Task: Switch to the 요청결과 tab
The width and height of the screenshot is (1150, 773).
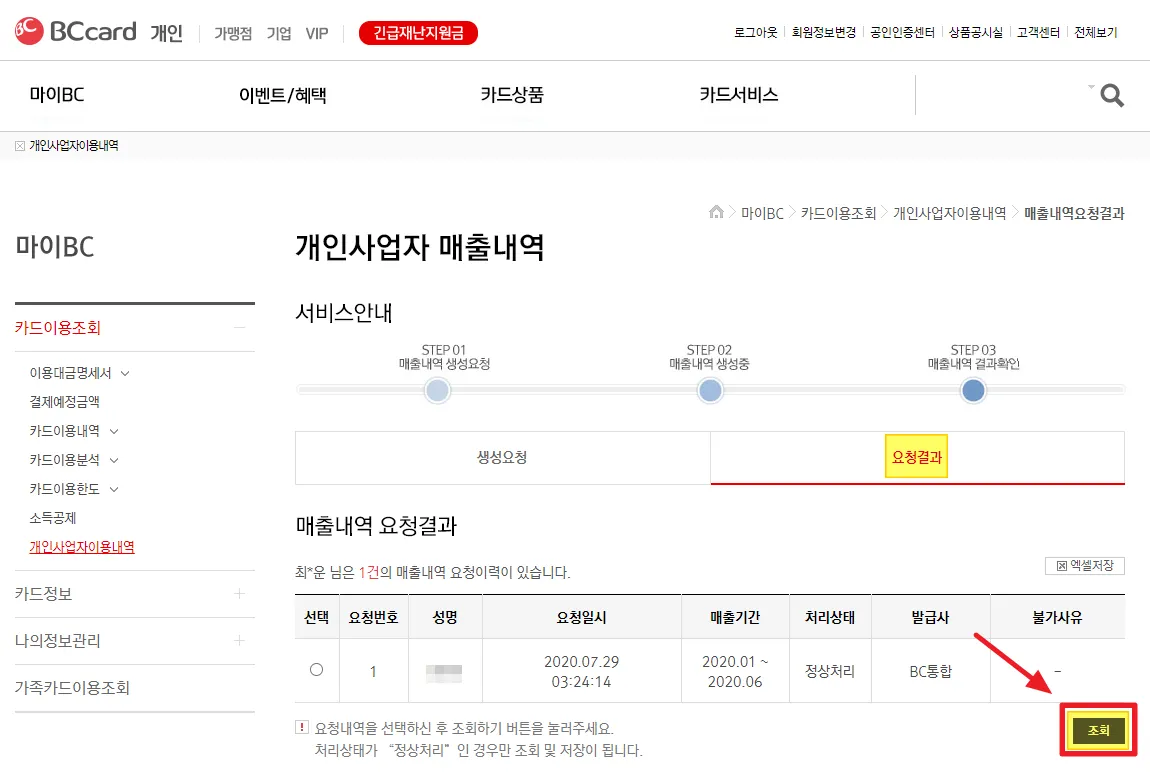Action: tap(917, 458)
